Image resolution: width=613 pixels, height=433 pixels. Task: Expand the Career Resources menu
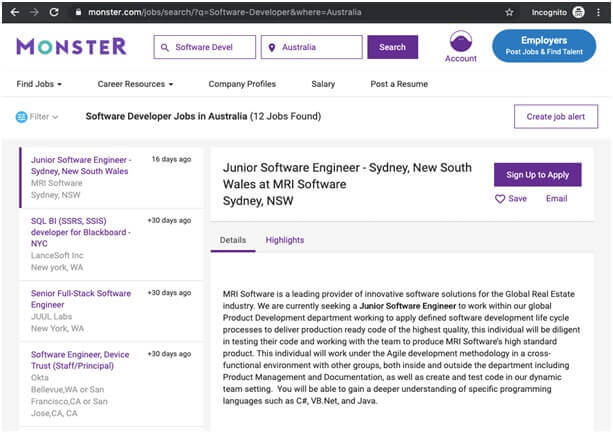[135, 84]
